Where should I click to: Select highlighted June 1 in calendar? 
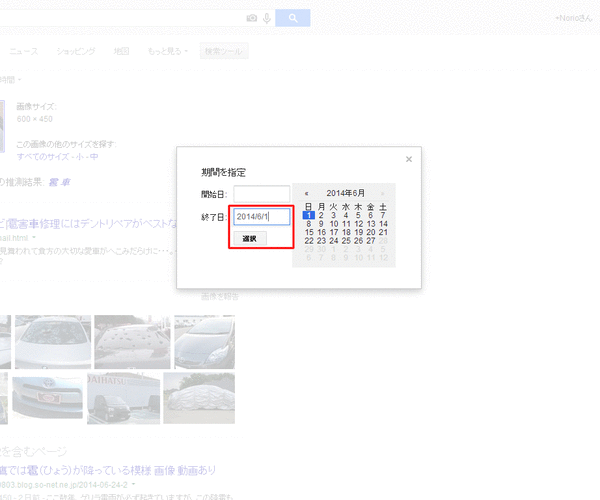(x=309, y=215)
